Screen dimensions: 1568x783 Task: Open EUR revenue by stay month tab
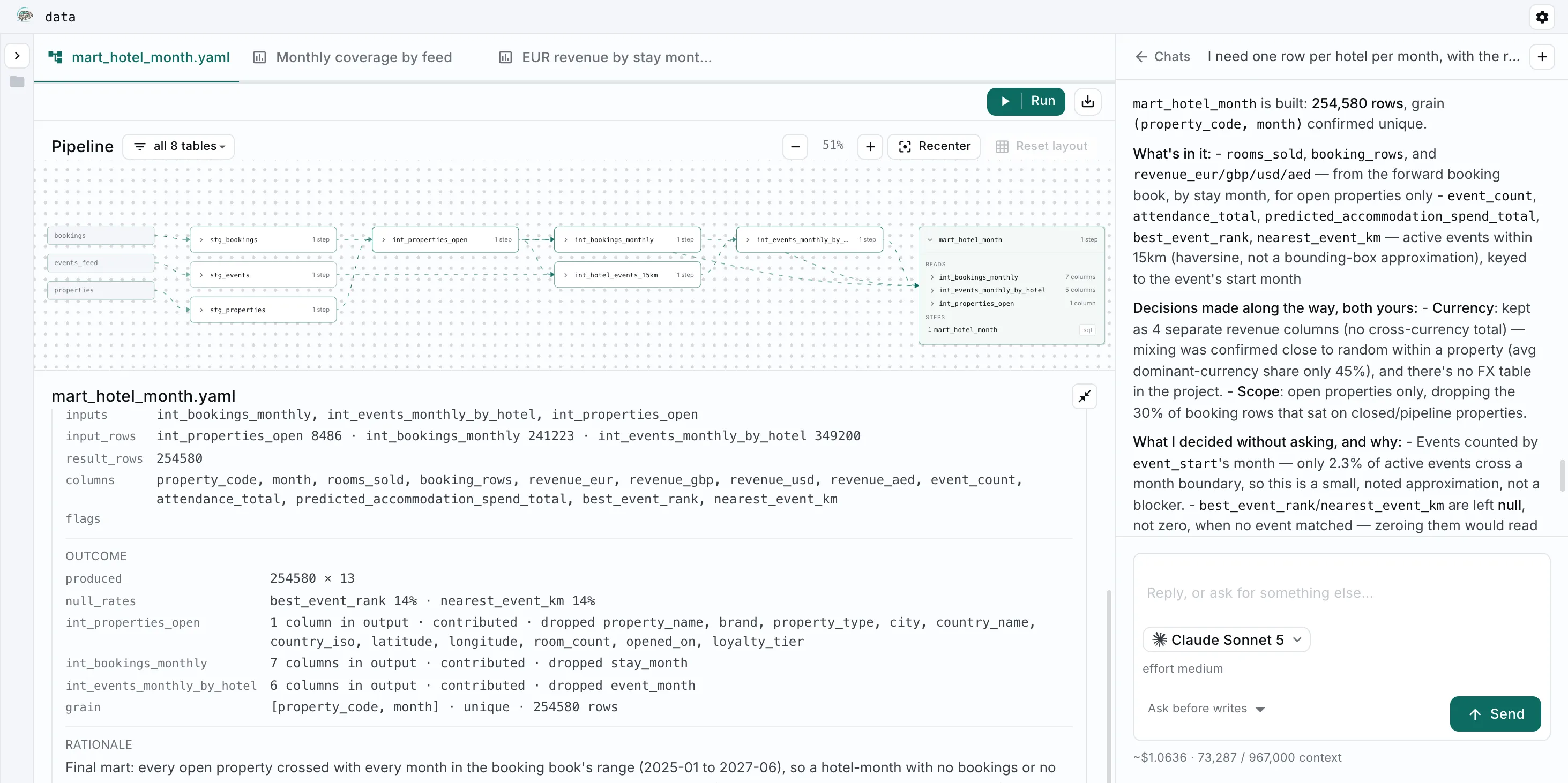(605, 57)
